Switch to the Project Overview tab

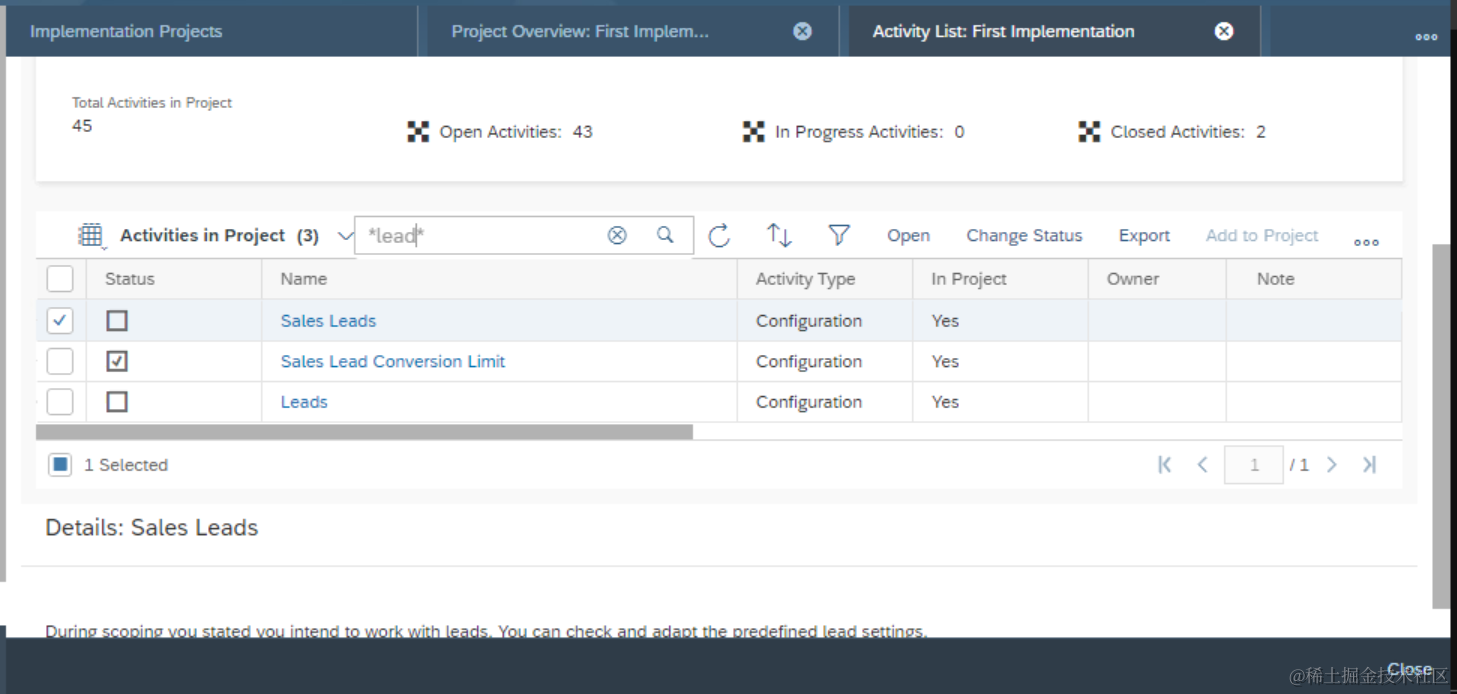point(580,31)
